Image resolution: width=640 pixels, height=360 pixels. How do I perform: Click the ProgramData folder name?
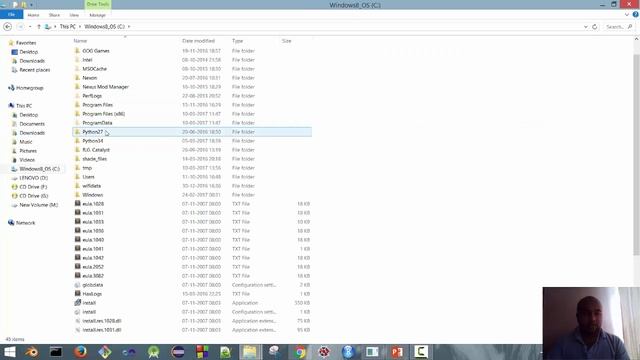click(x=97, y=123)
